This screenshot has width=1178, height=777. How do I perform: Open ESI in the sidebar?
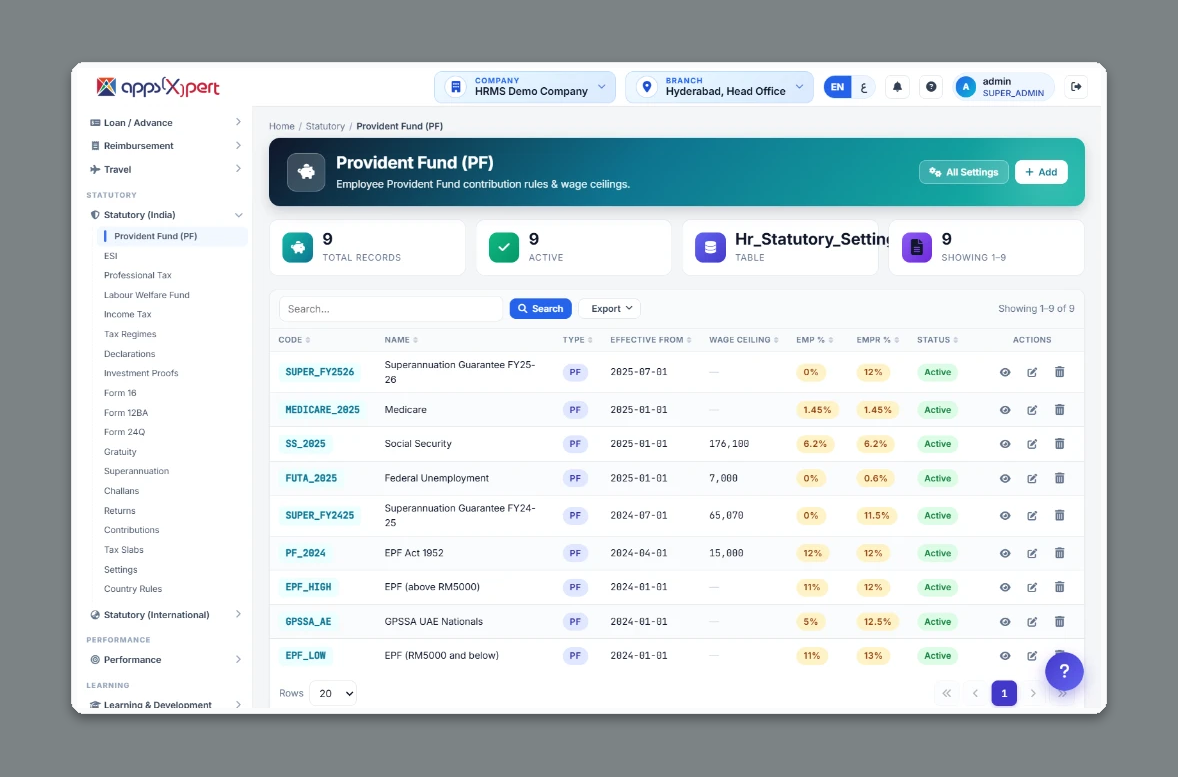[x=110, y=256]
